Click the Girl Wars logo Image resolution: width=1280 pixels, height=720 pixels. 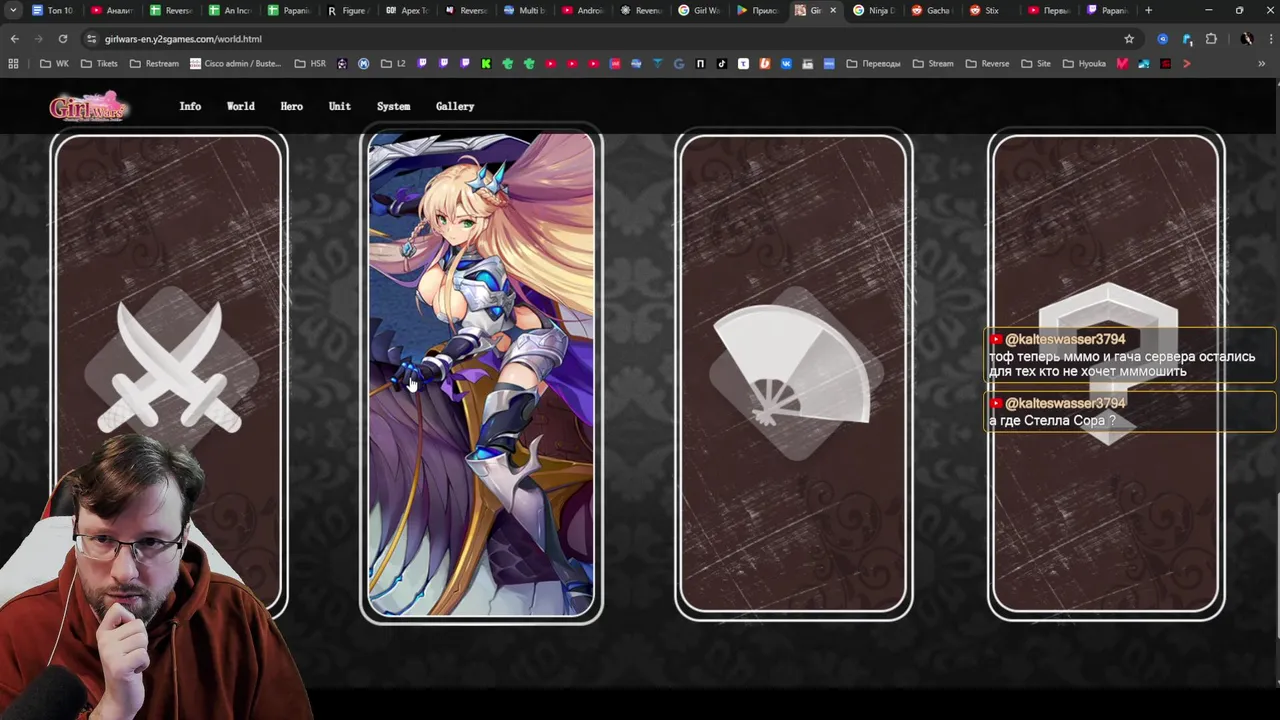coord(89,106)
